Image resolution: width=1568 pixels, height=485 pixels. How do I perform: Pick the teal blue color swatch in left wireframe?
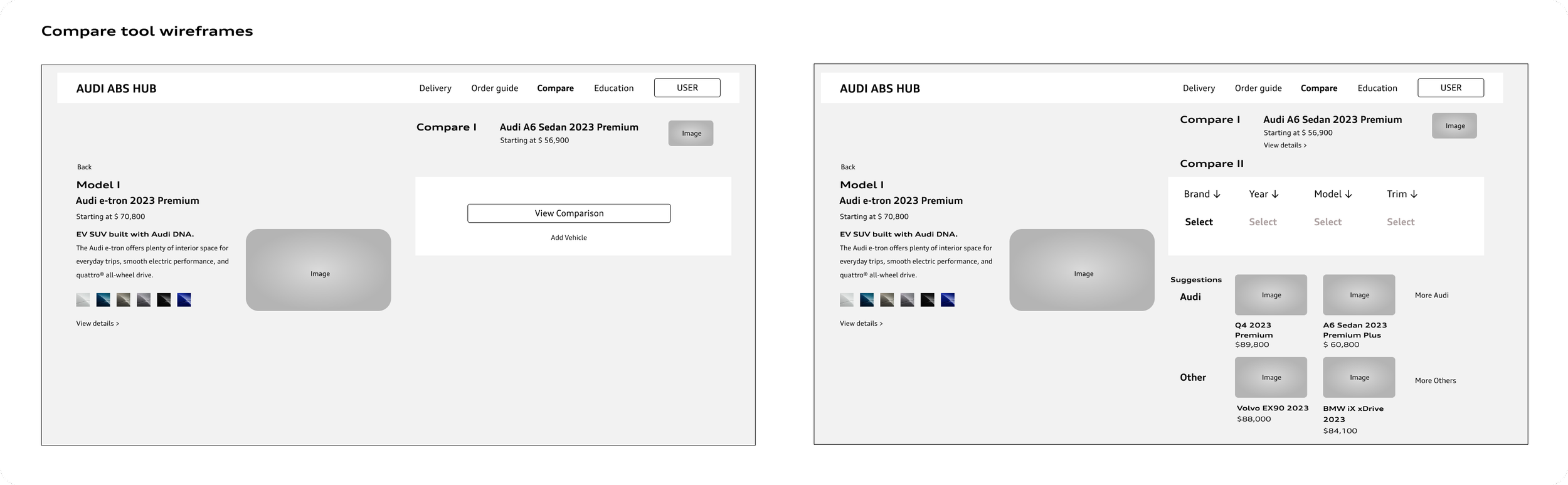click(103, 300)
